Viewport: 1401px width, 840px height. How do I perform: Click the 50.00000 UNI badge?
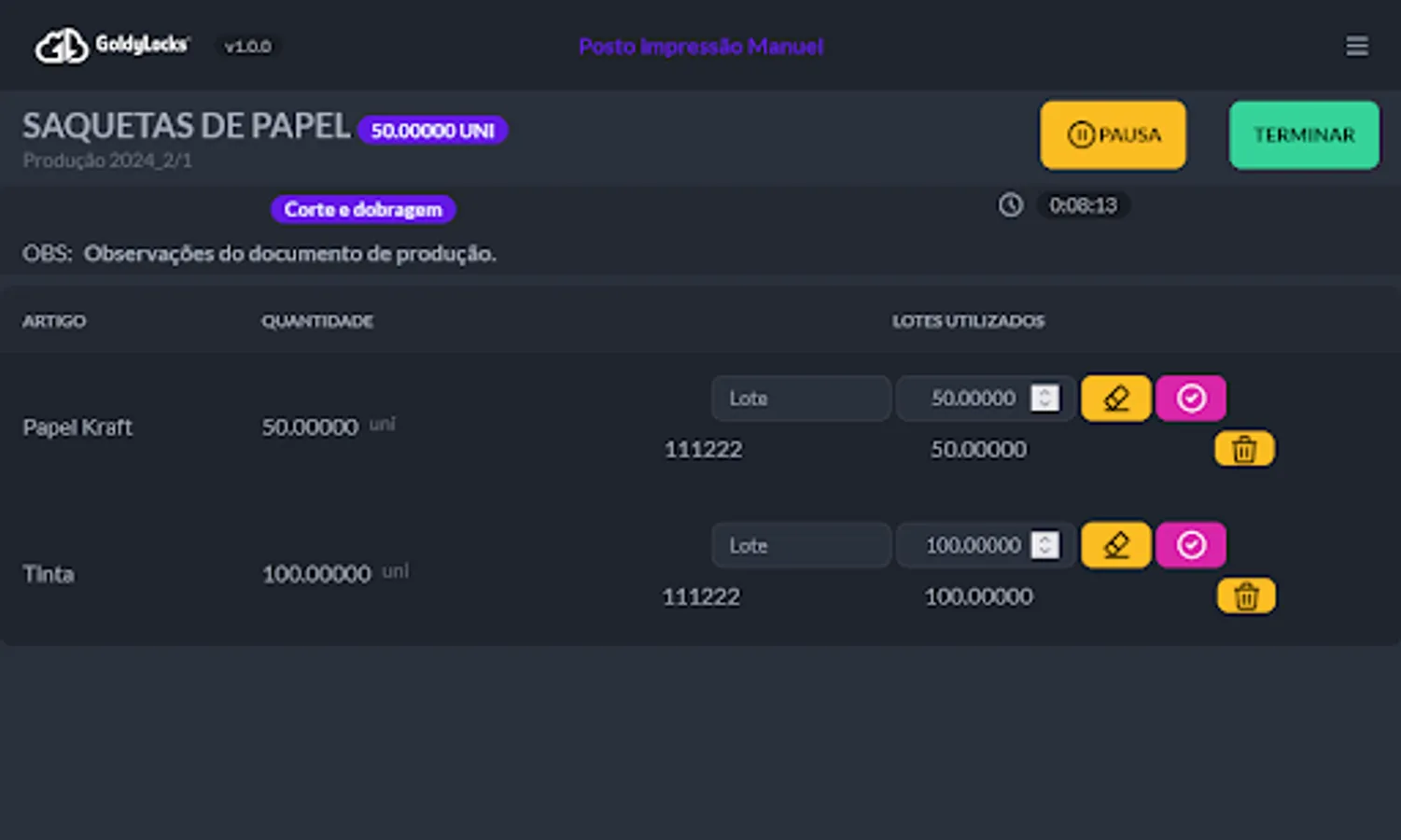point(432,131)
